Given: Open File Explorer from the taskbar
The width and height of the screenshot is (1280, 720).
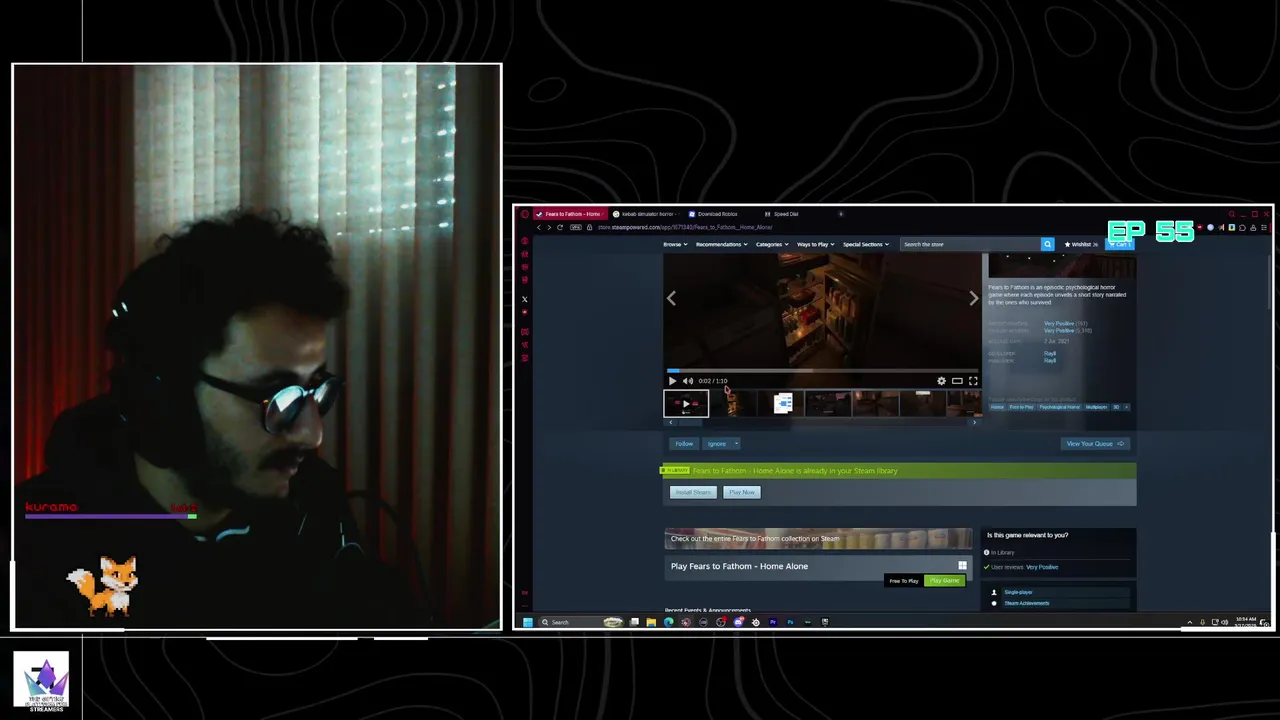Looking at the screenshot, I should tap(651, 622).
